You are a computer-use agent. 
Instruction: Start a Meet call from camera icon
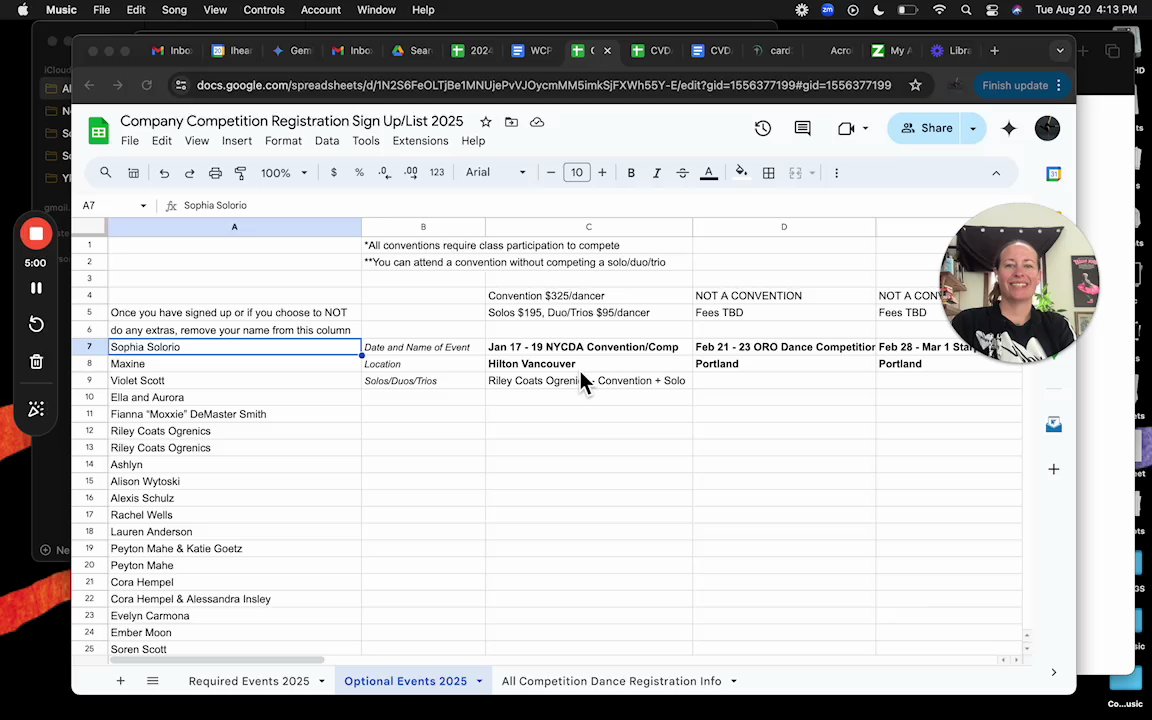846,128
